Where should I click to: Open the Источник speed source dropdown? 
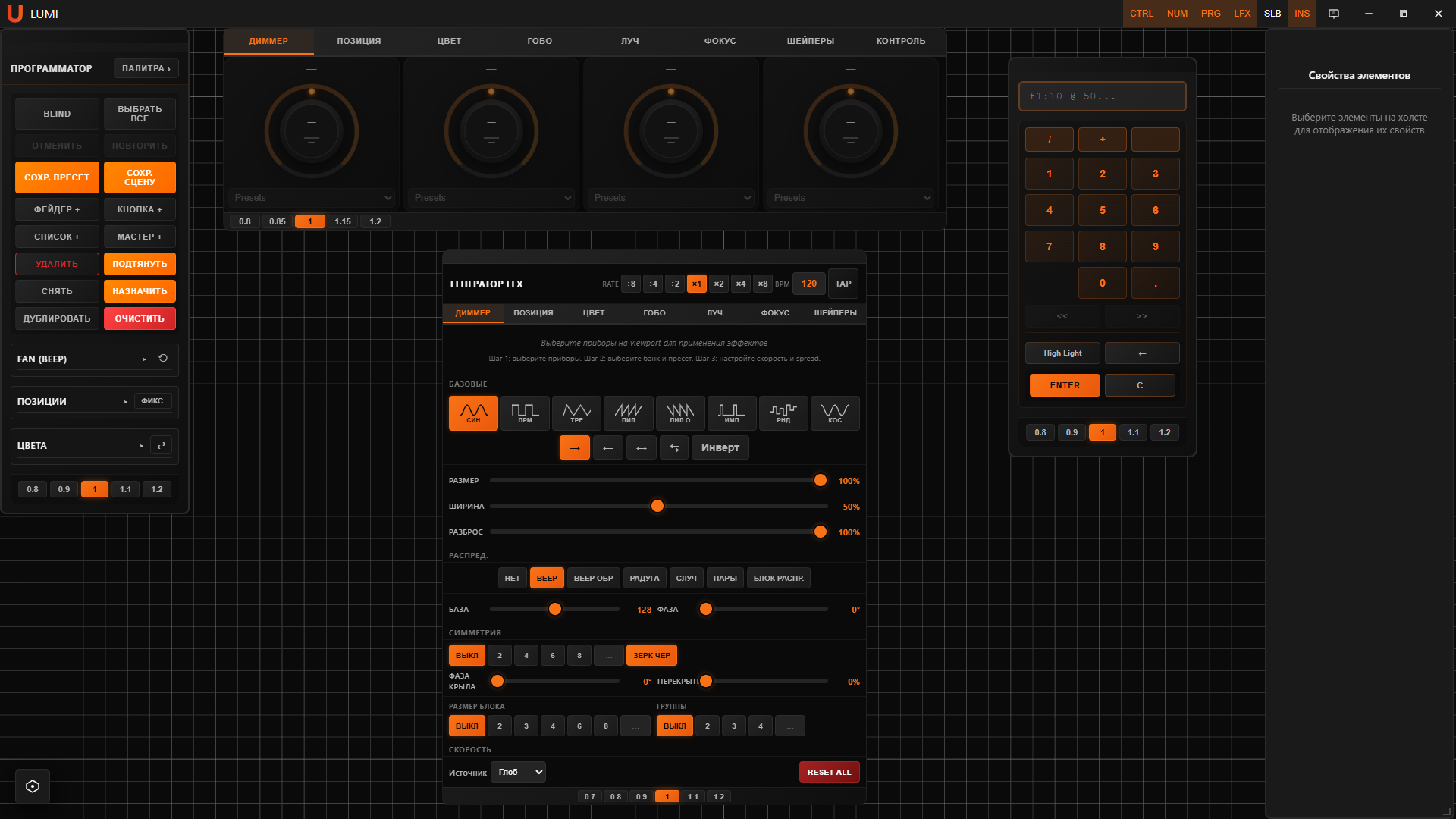pyautogui.click(x=518, y=772)
